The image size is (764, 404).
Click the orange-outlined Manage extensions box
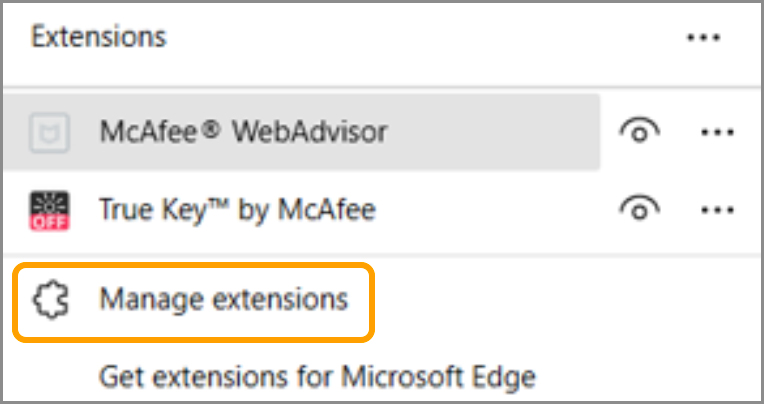(194, 299)
